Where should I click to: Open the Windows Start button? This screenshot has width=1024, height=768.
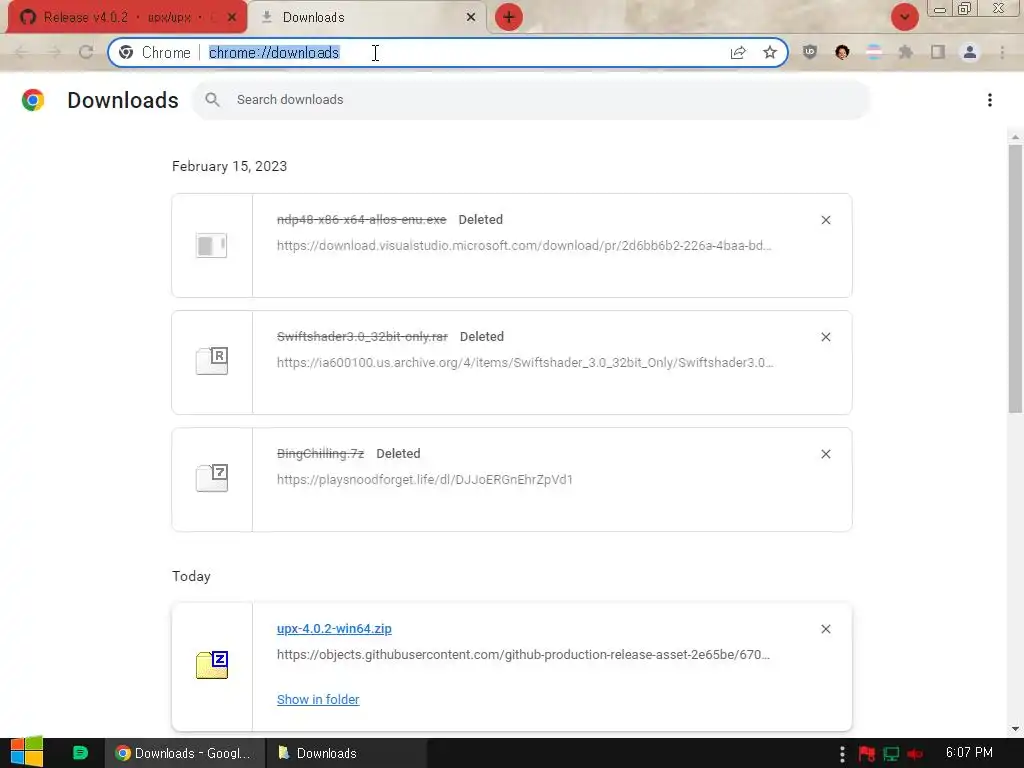26,753
